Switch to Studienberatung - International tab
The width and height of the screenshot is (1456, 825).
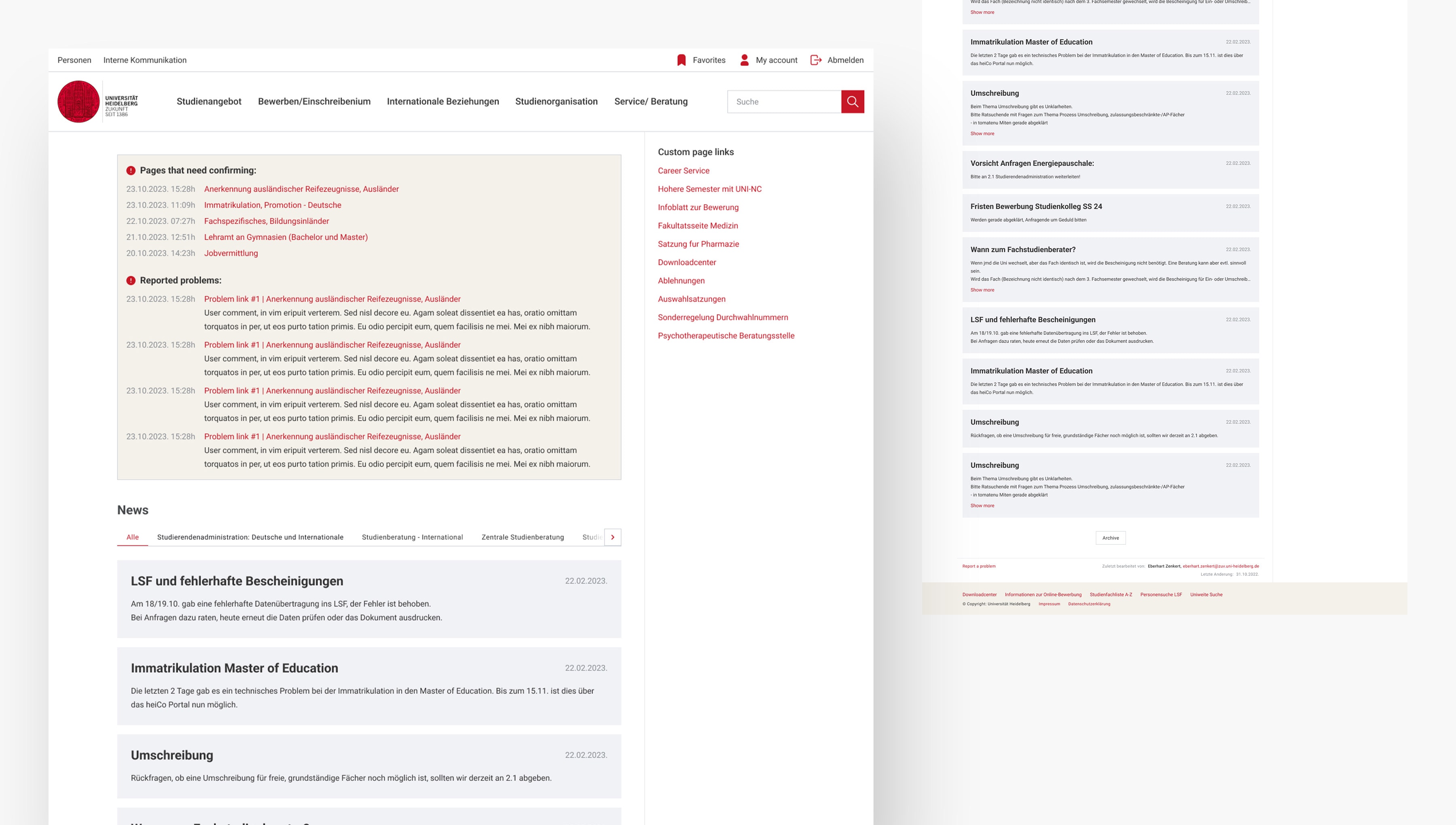point(413,537)
